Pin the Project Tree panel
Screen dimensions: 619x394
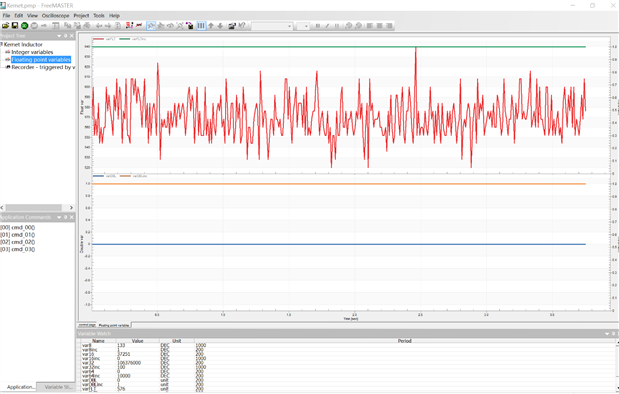coord(66,36)
